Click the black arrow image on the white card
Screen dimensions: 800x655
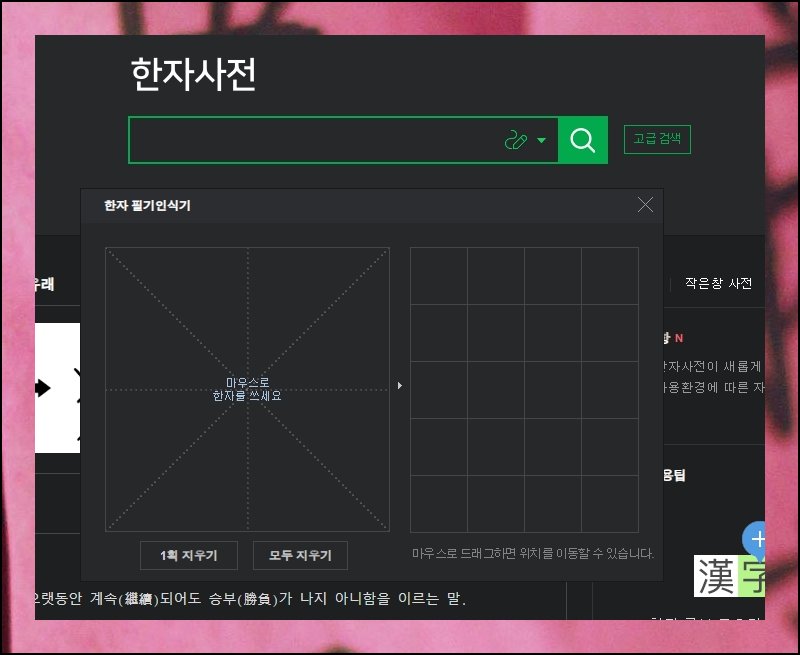[43, 388]
